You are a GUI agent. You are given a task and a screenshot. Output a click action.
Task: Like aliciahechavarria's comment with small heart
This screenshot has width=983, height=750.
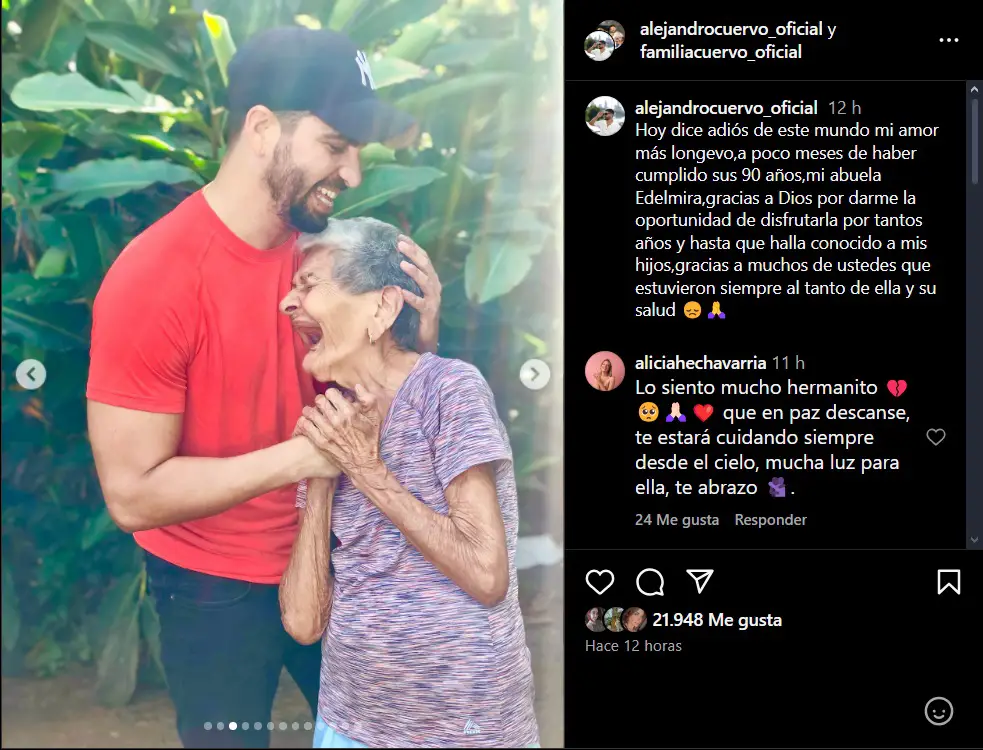pyautogui.click(x=935, y=436)
